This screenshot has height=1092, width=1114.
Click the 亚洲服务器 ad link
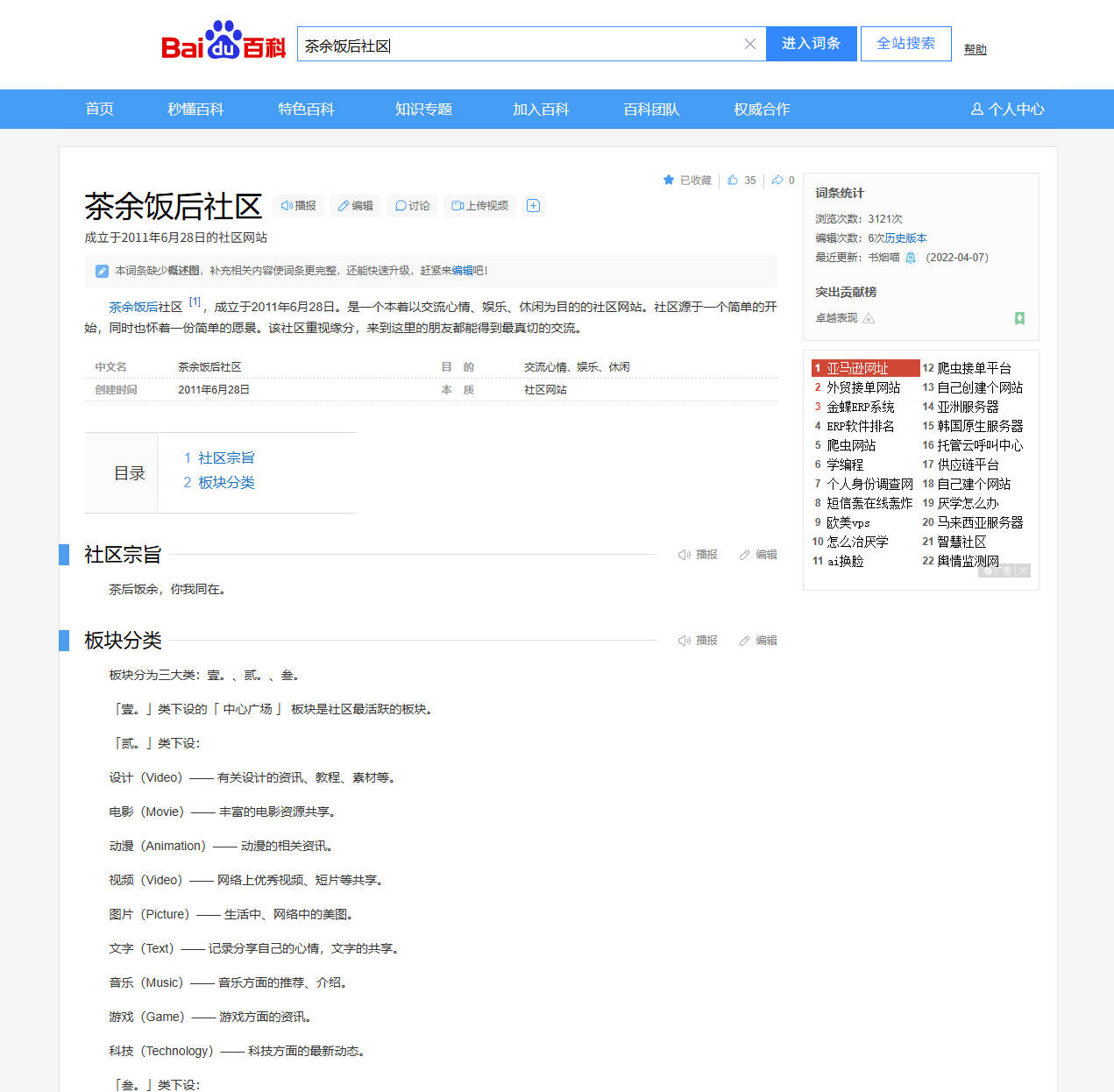click(x=968, y=407)
